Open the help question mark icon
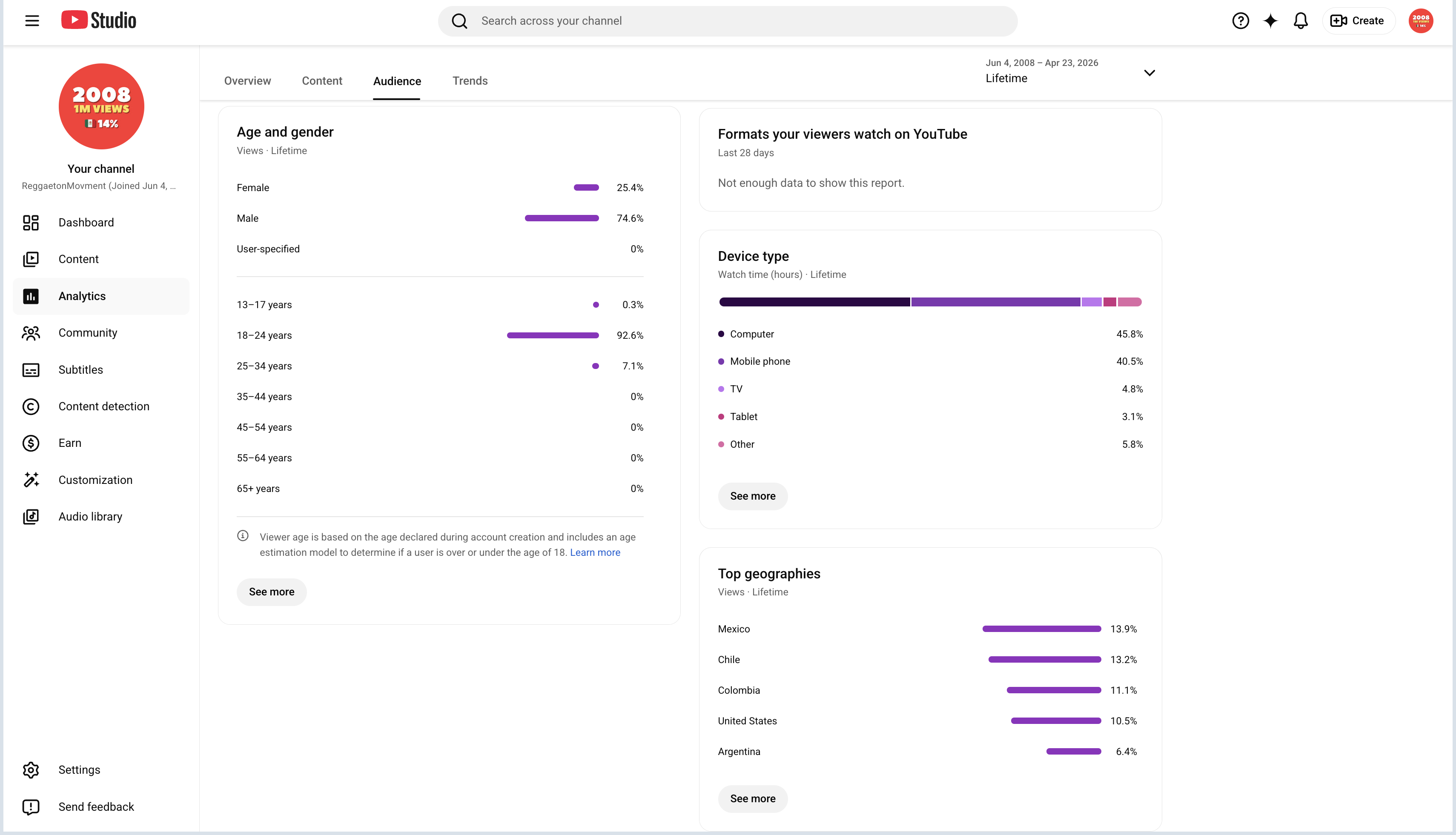Image resolution: width=1456 pixels, height=835 pixels. 1240,21
